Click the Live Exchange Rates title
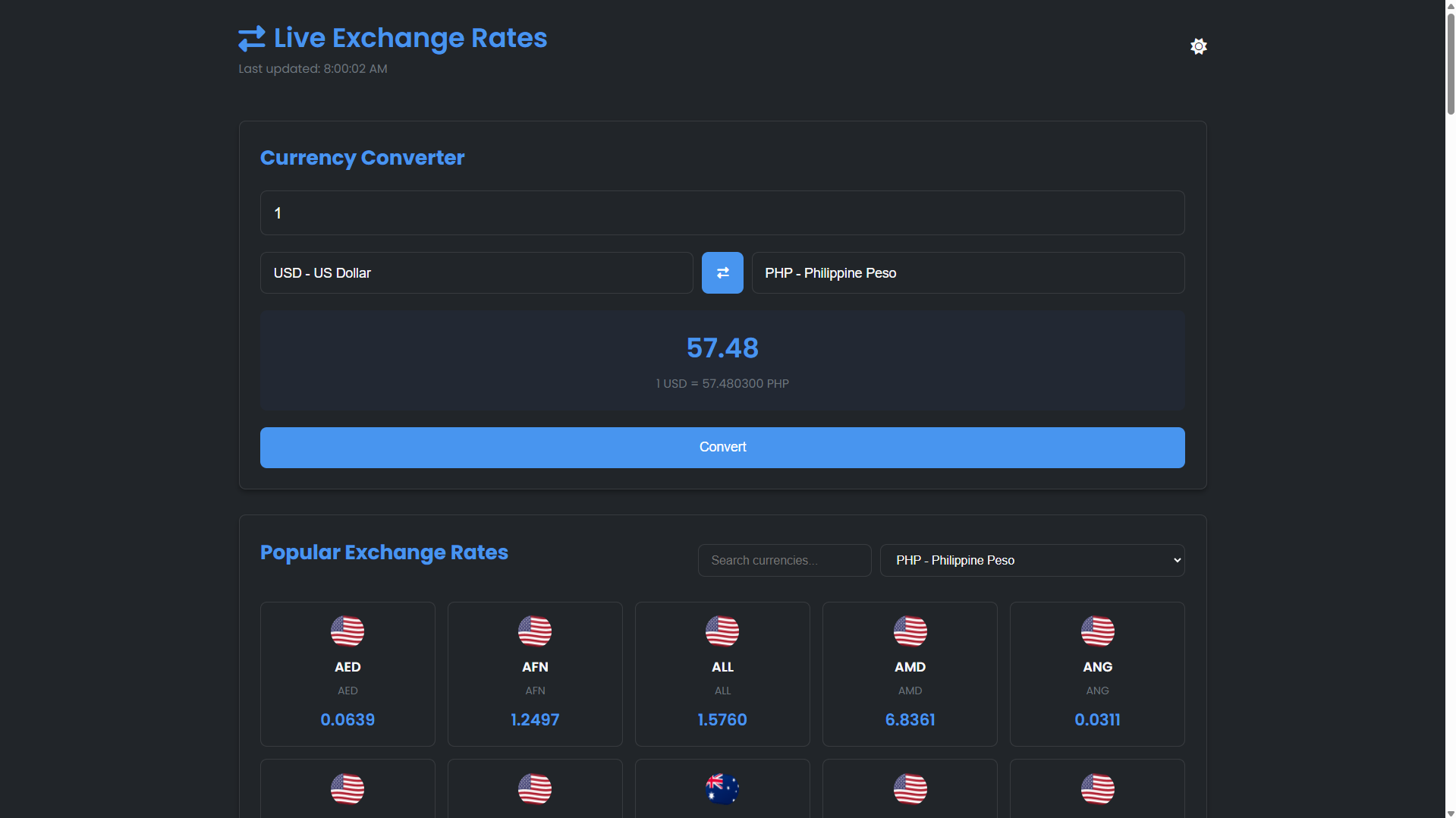The width and height of the screenshot is (1456, 818). tap(410, 38)
